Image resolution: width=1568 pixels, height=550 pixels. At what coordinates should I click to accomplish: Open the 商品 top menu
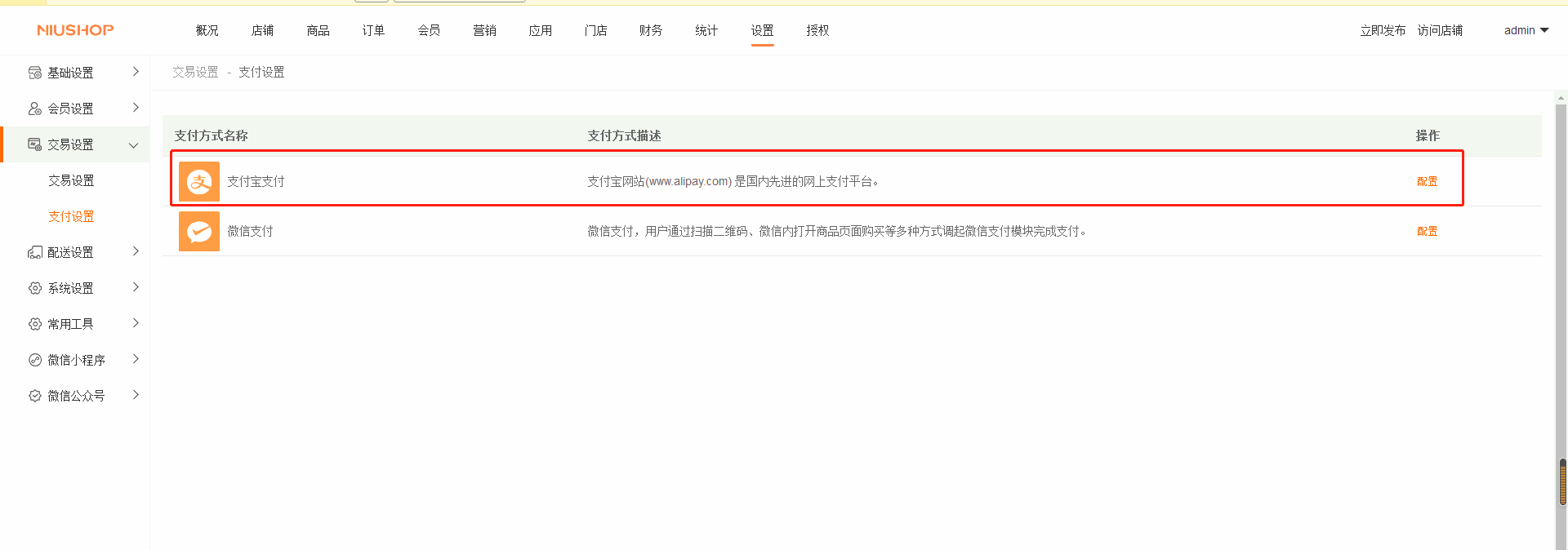[x=318, y=30]
